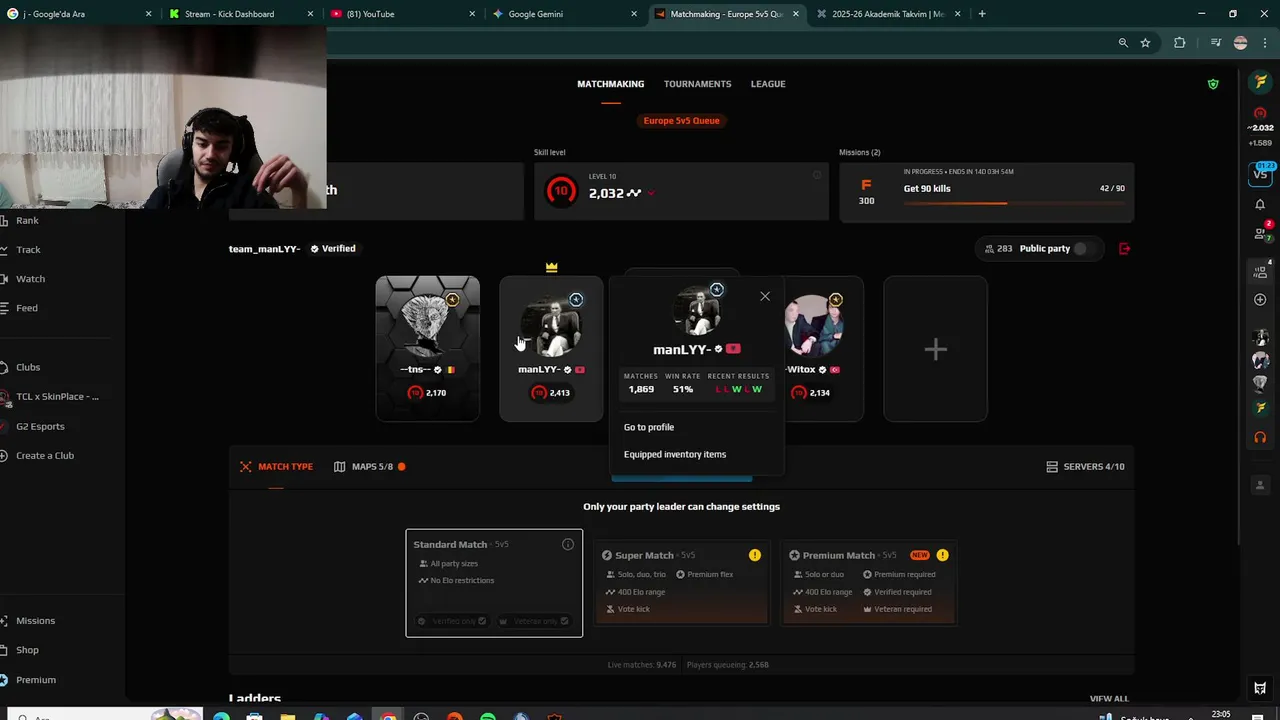
Task: Click the circled plus icon in sidebar
Action: click(x=1260, y=300)
